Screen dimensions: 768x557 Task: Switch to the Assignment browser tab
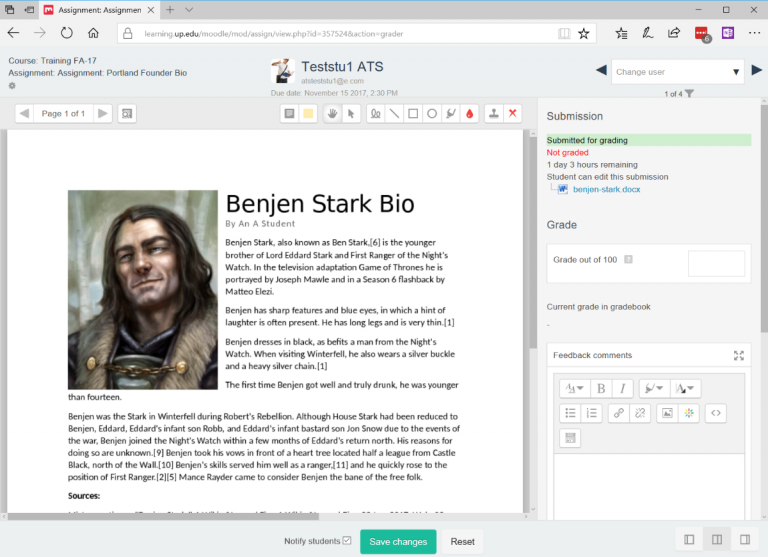point(99,10)
